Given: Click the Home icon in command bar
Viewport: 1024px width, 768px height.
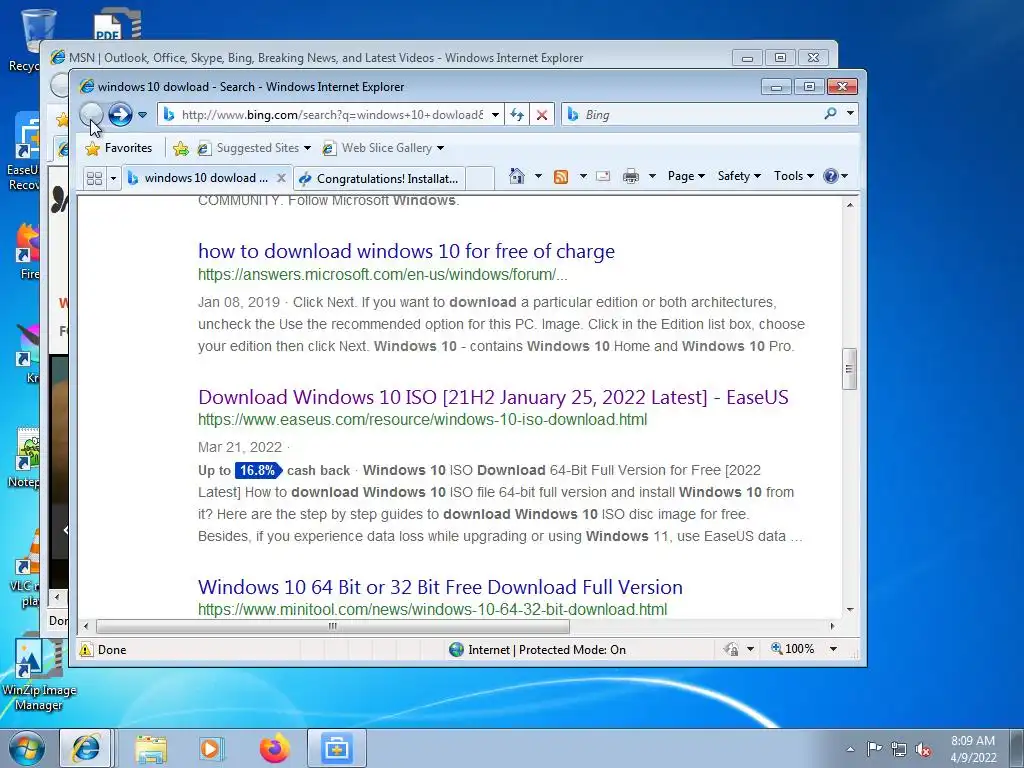Looking at the screenshot, I should point(517,176).
